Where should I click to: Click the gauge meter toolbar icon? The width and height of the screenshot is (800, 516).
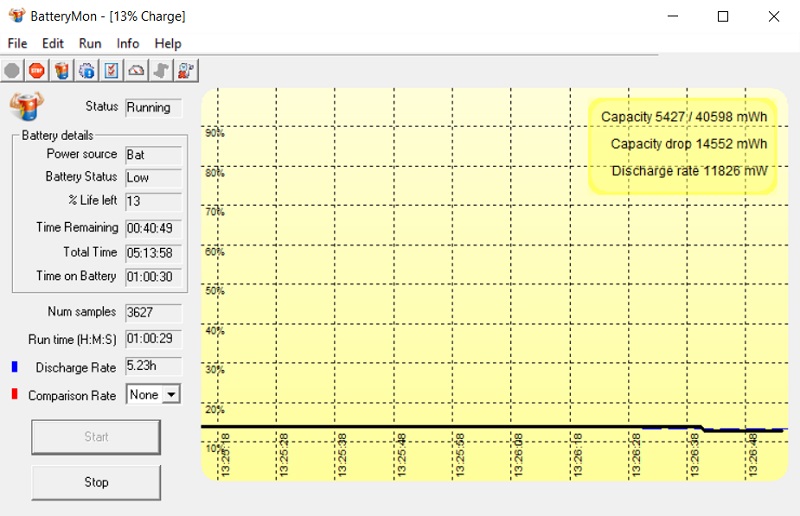(x=137, y=70)
